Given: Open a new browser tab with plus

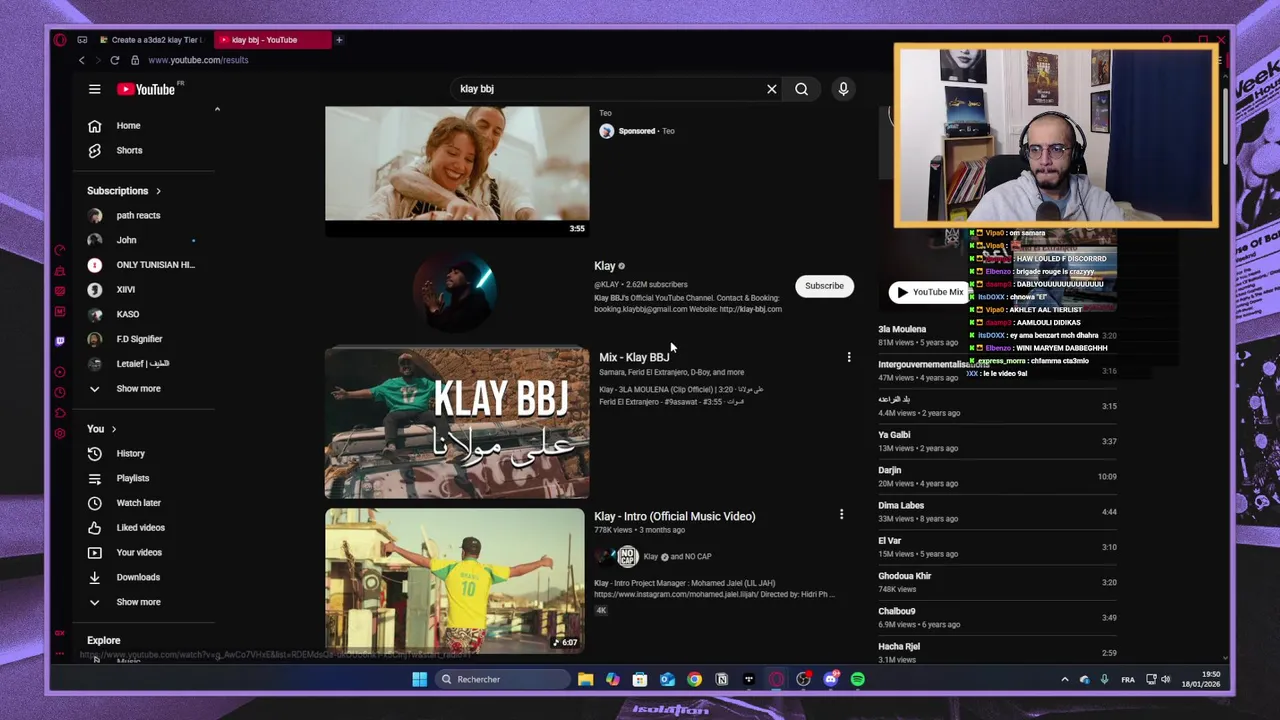Looking at the screenshot, I should point(339,40).
